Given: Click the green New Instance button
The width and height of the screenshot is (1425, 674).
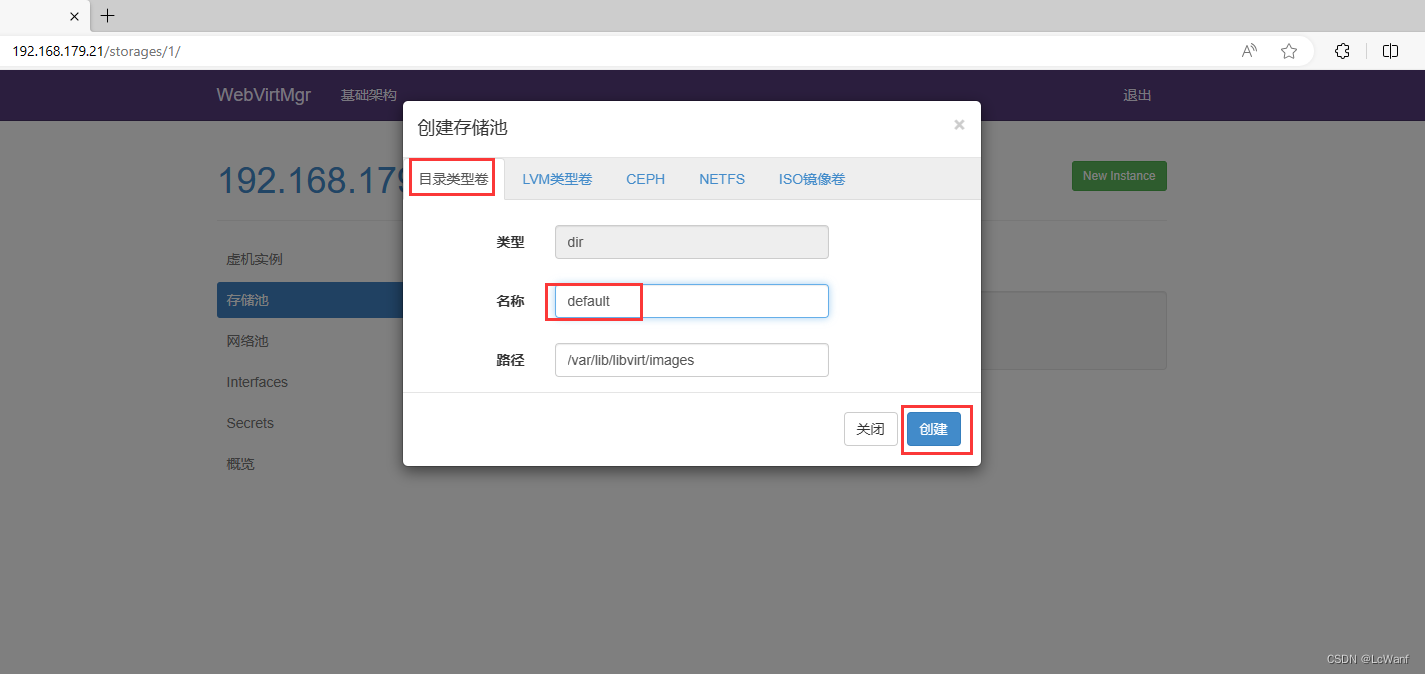Looking at the screenshot, I should tap(1119, 176).
